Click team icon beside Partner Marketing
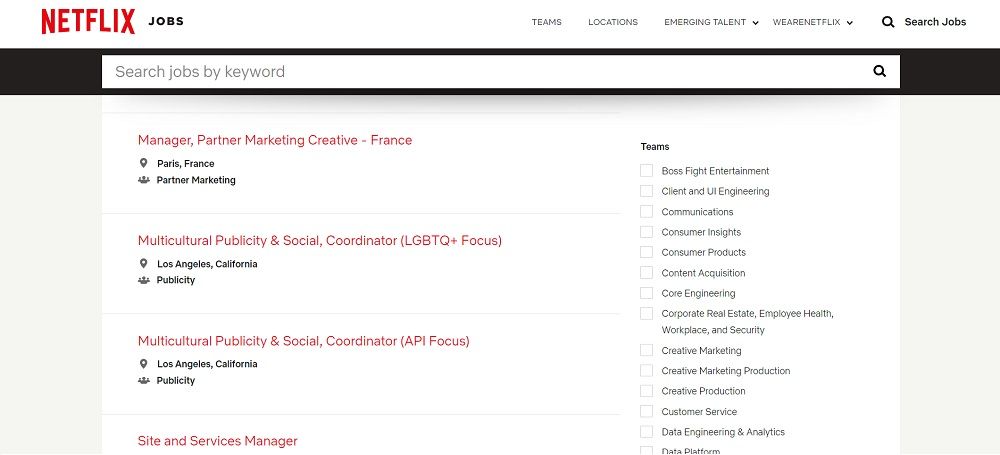Image resolution: width=1000 pixels, height=455 pixels. (x=143, y=180)
